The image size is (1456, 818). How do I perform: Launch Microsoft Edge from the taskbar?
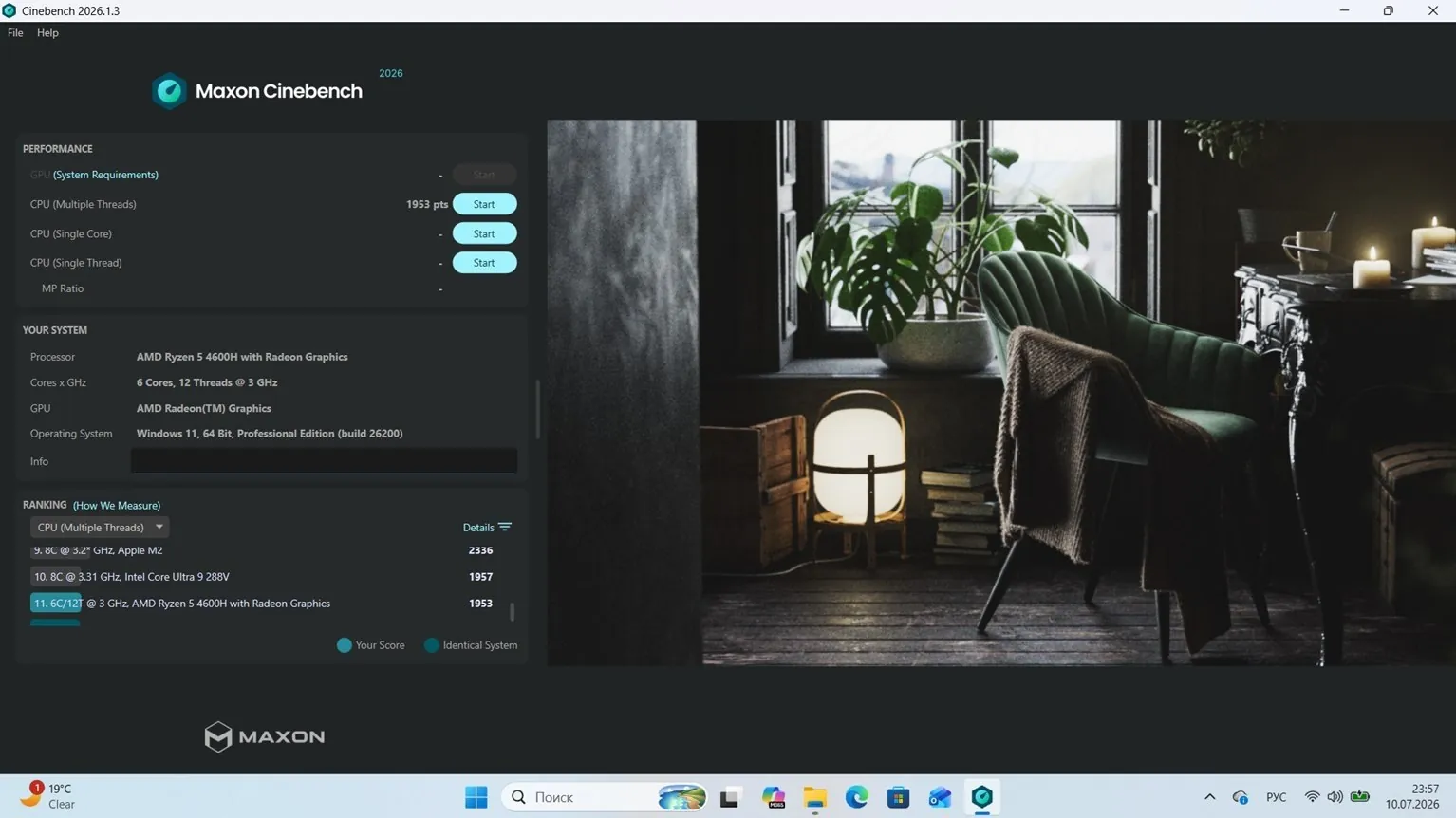click(x=857, y=797)
